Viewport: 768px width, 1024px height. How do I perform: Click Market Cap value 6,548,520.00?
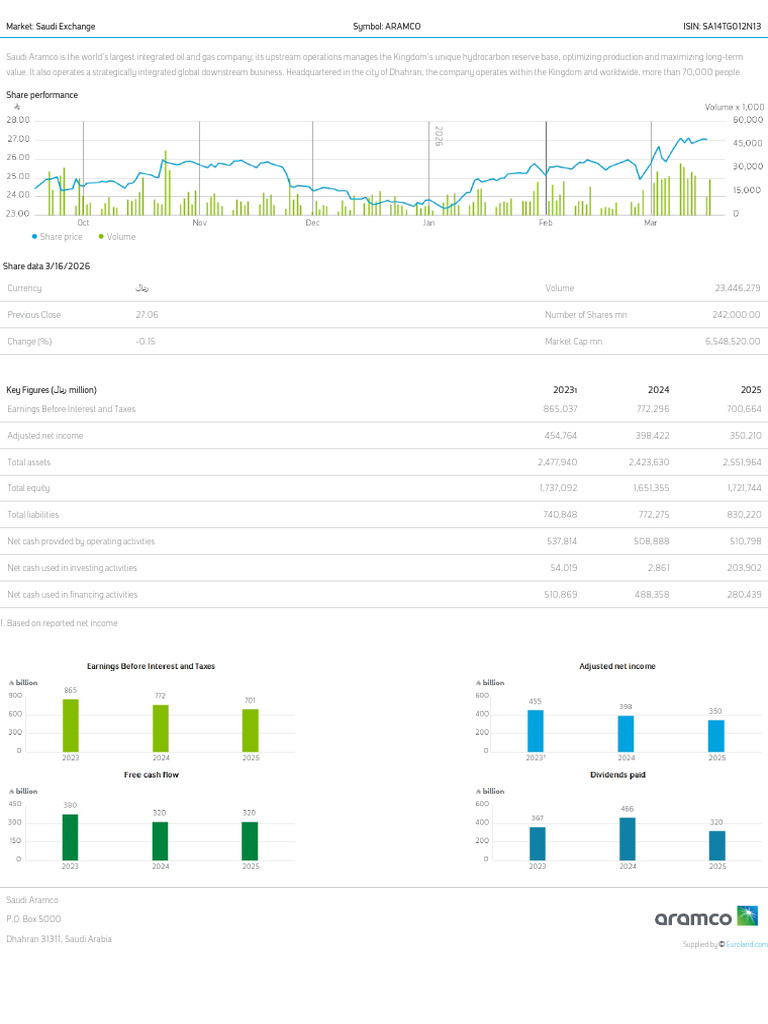click(733, 342)
